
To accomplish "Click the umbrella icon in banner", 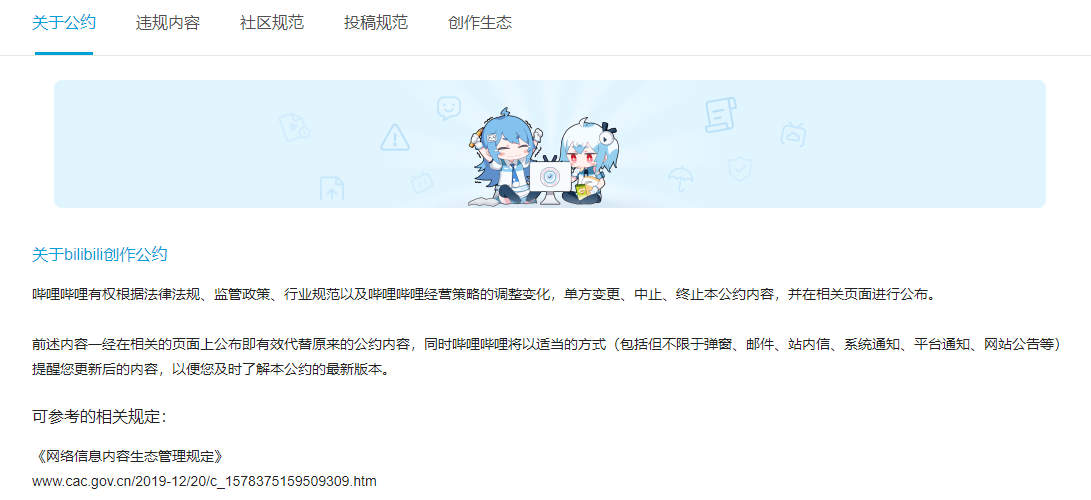I will coord(680,179).
